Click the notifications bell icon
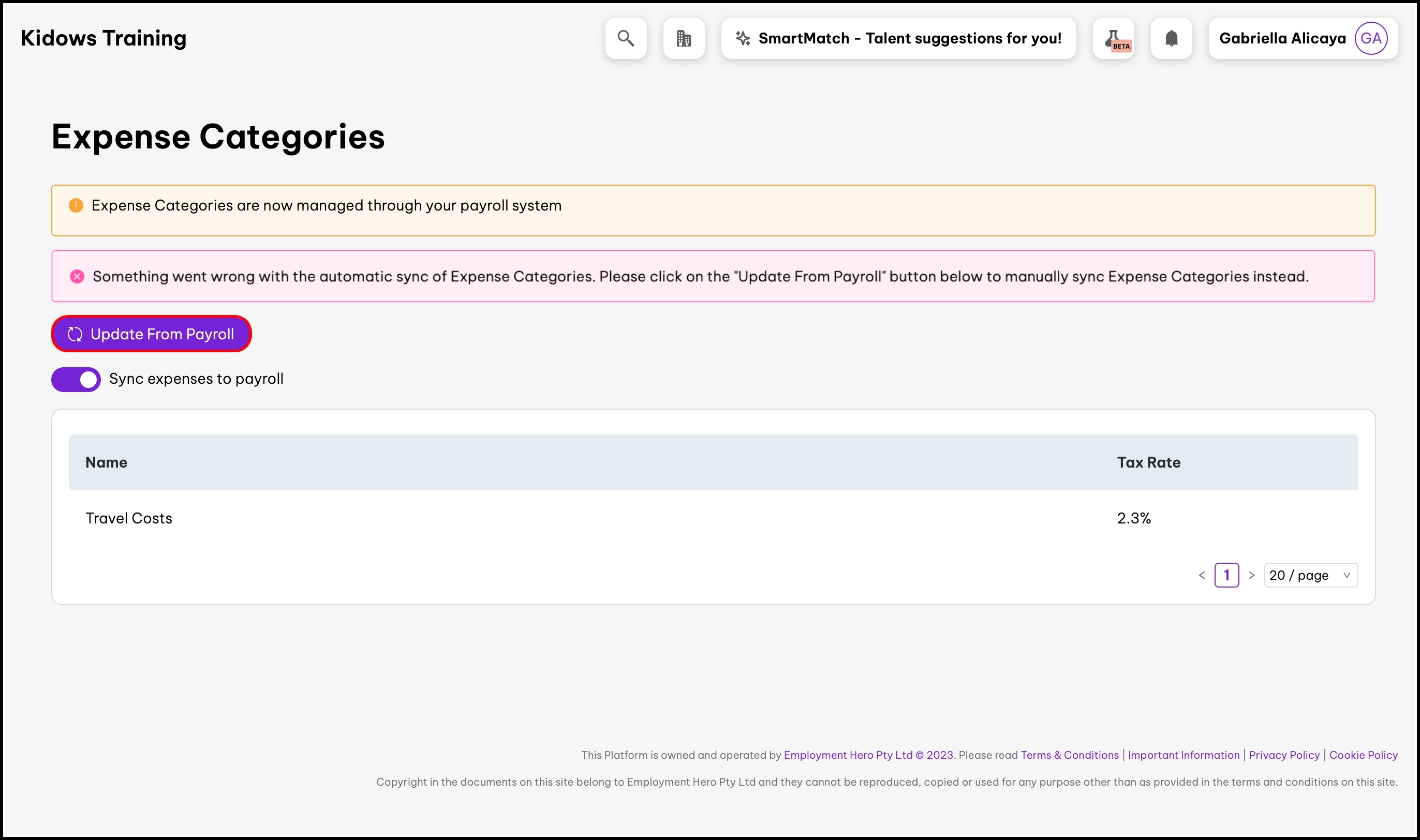The image size is (1420, 840). point(1171,38)
